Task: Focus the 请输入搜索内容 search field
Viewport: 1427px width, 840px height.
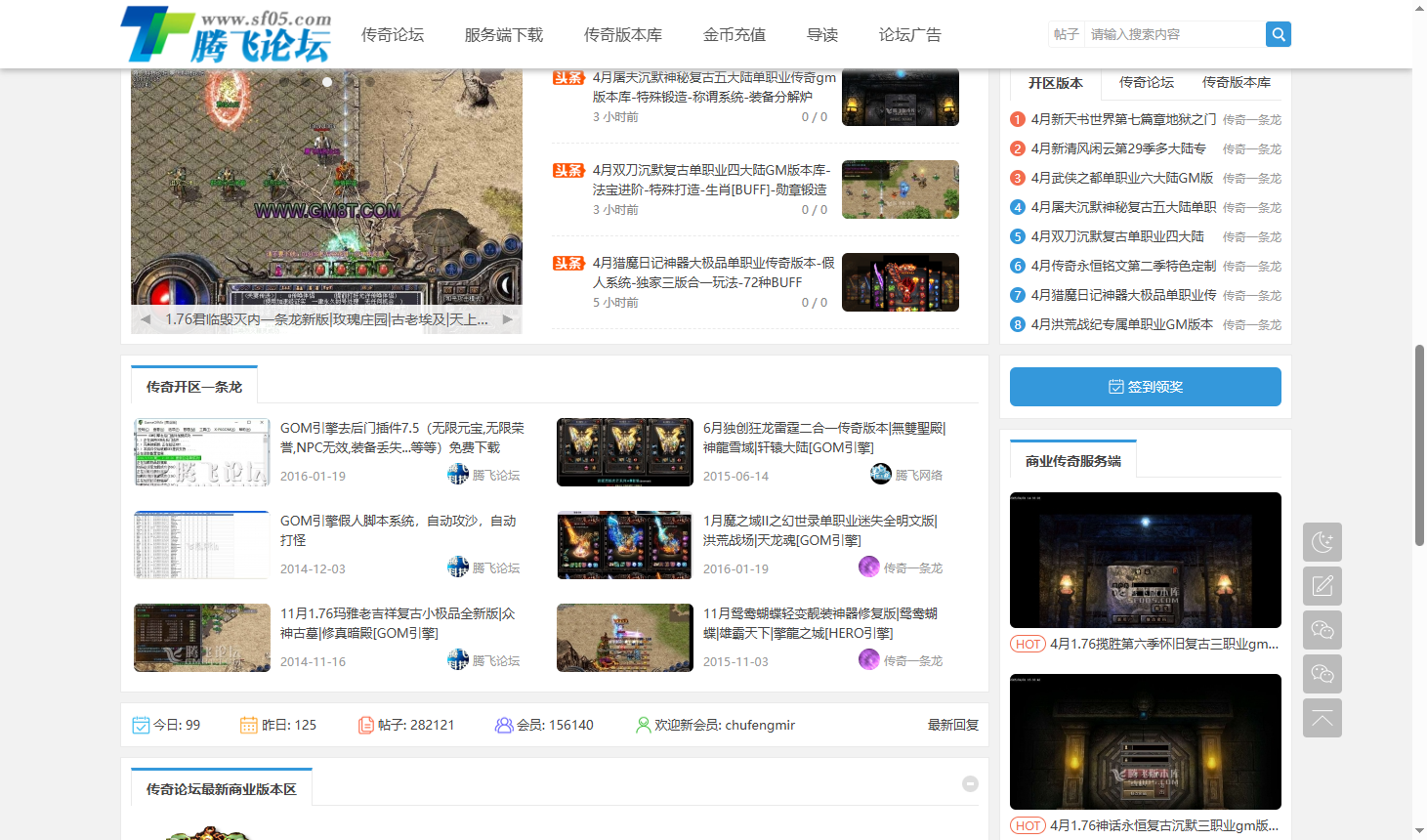Action: pyautogui.click(x=1172, y=34)
